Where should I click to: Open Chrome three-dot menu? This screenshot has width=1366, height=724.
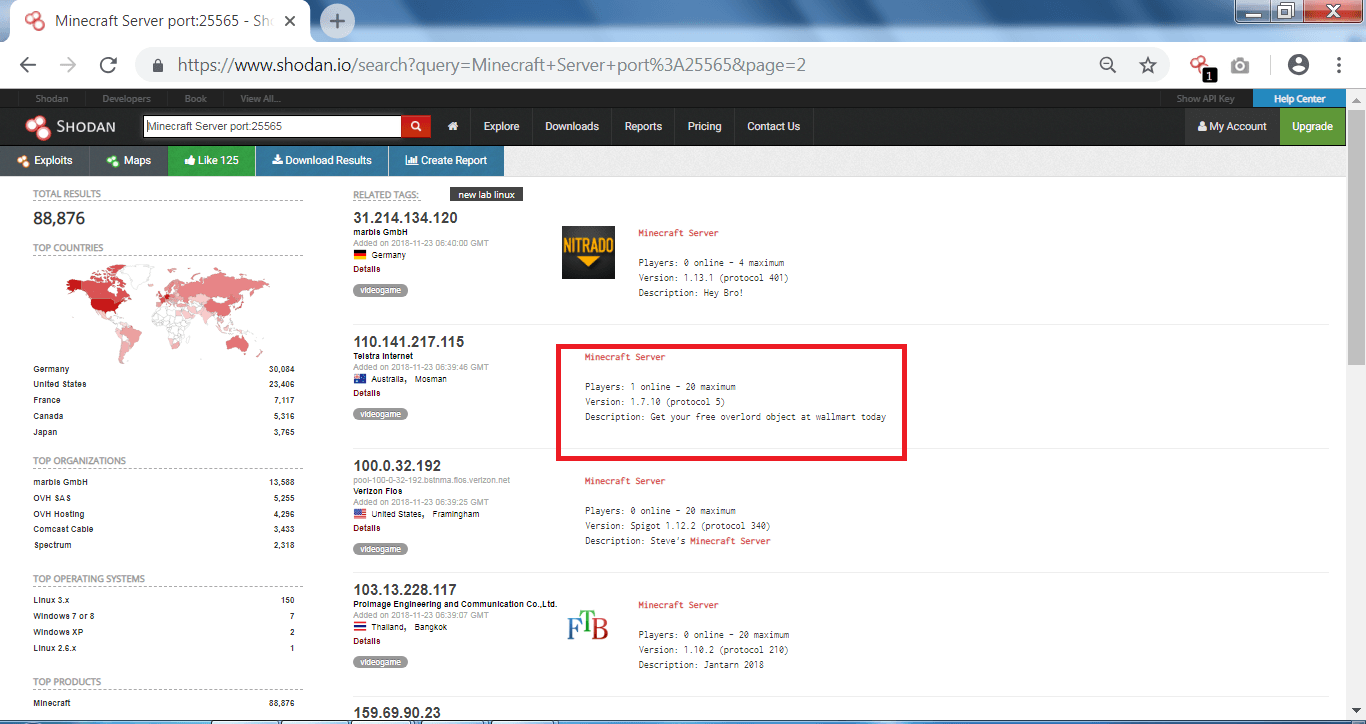pyautogui.click(x=1338, y=65)
